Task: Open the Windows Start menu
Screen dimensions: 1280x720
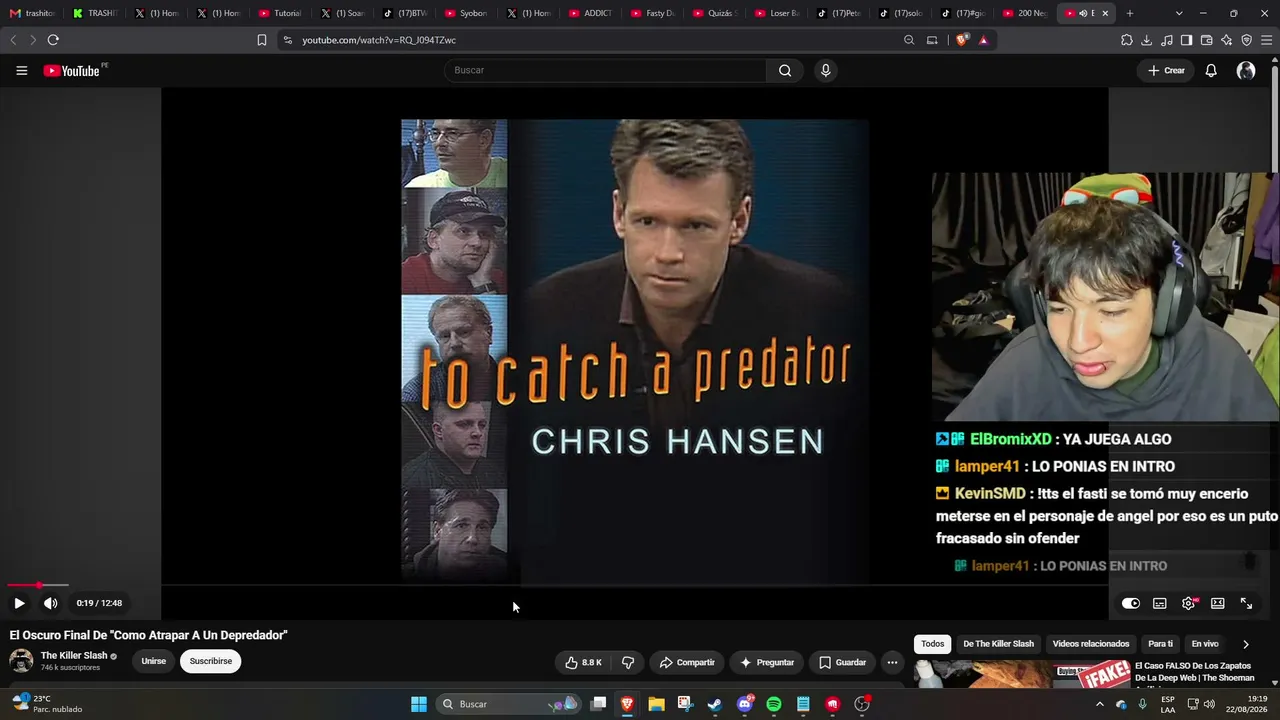Action: [419, 704]
